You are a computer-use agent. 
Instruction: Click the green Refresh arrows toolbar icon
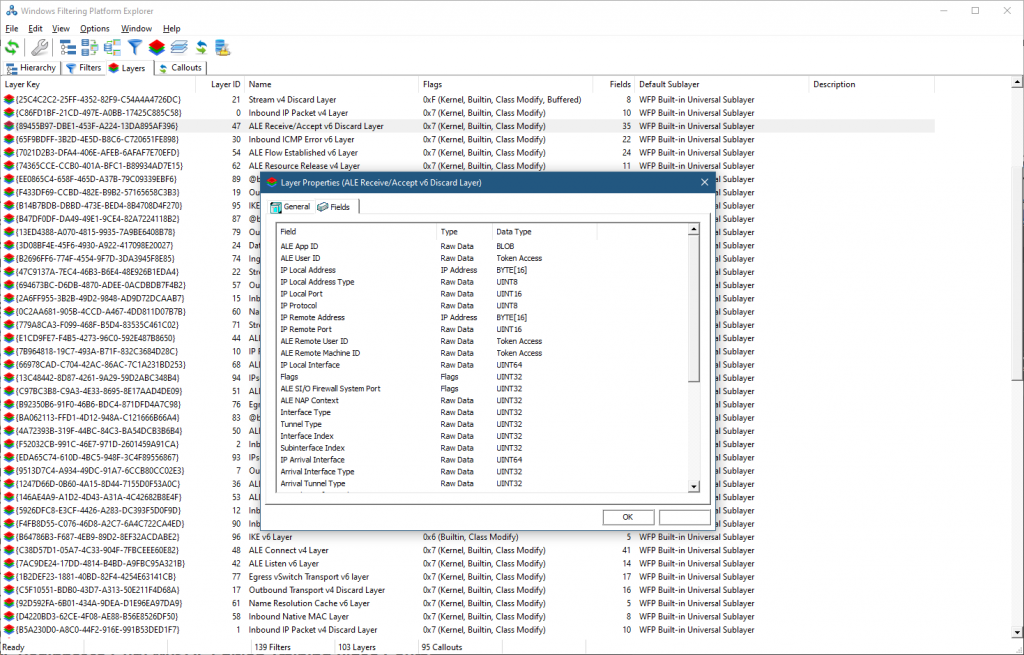tap(12, 47)
